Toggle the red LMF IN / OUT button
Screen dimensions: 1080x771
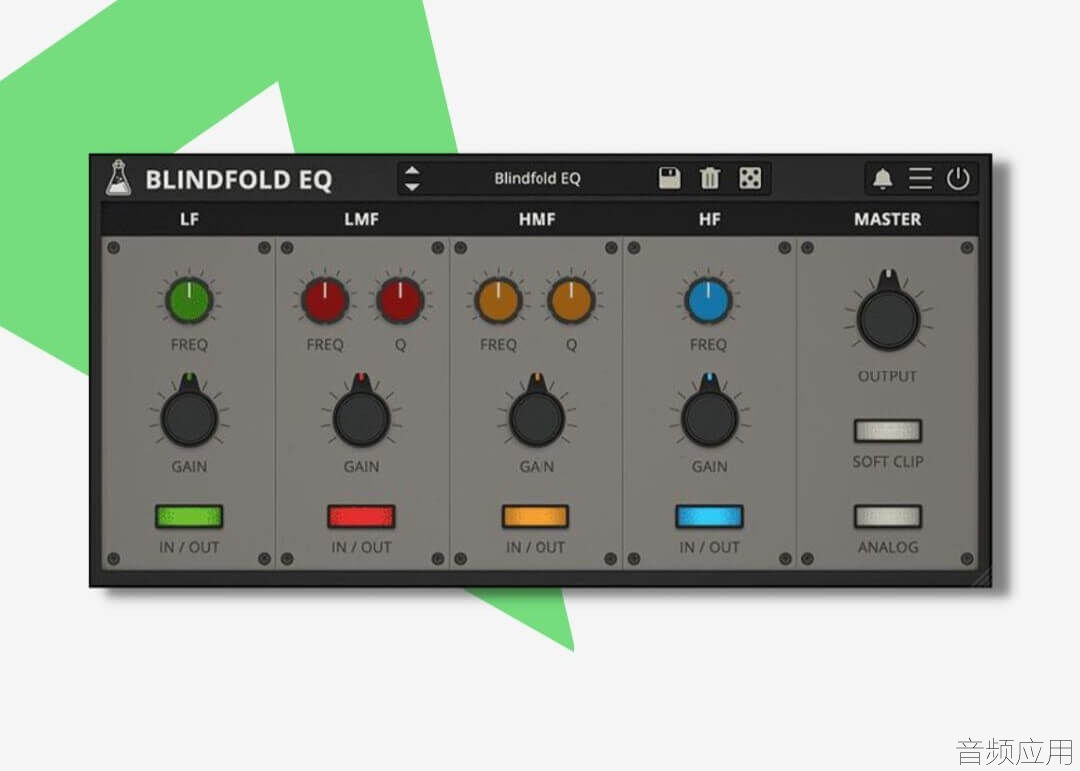click(x=362, y=516)
